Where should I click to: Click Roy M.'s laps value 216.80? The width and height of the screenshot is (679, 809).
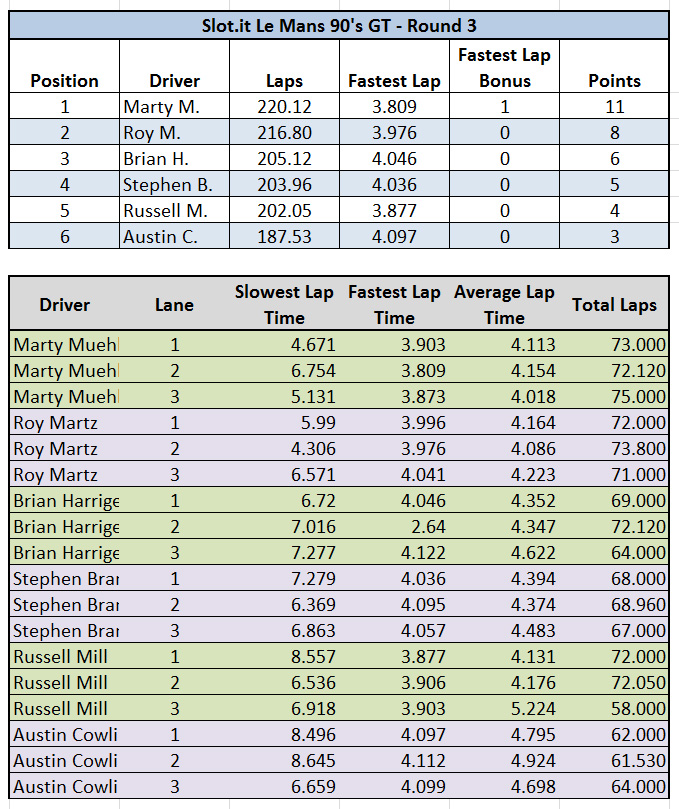tap(284, 133)
